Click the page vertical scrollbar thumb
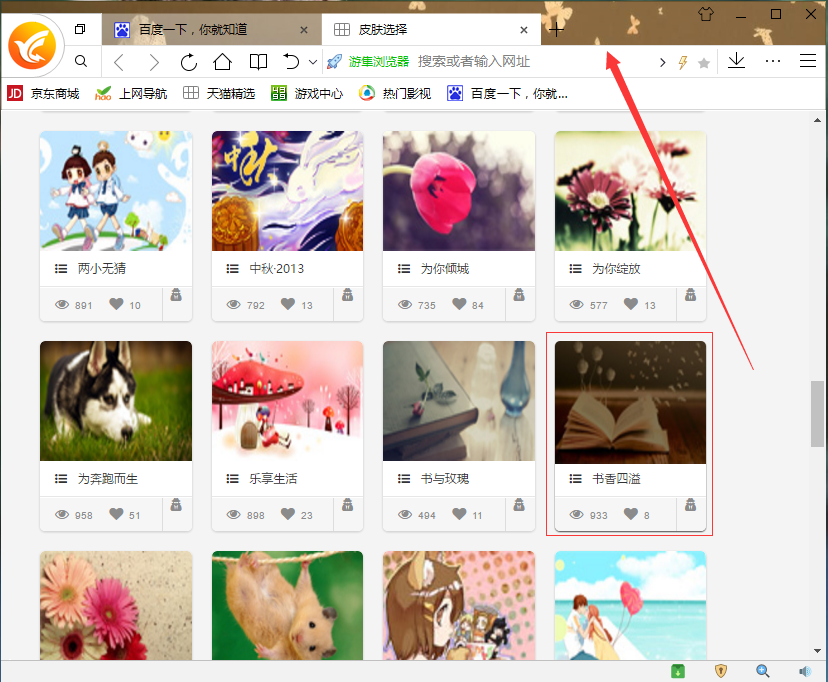828x682 pixels. coord(817,414)
